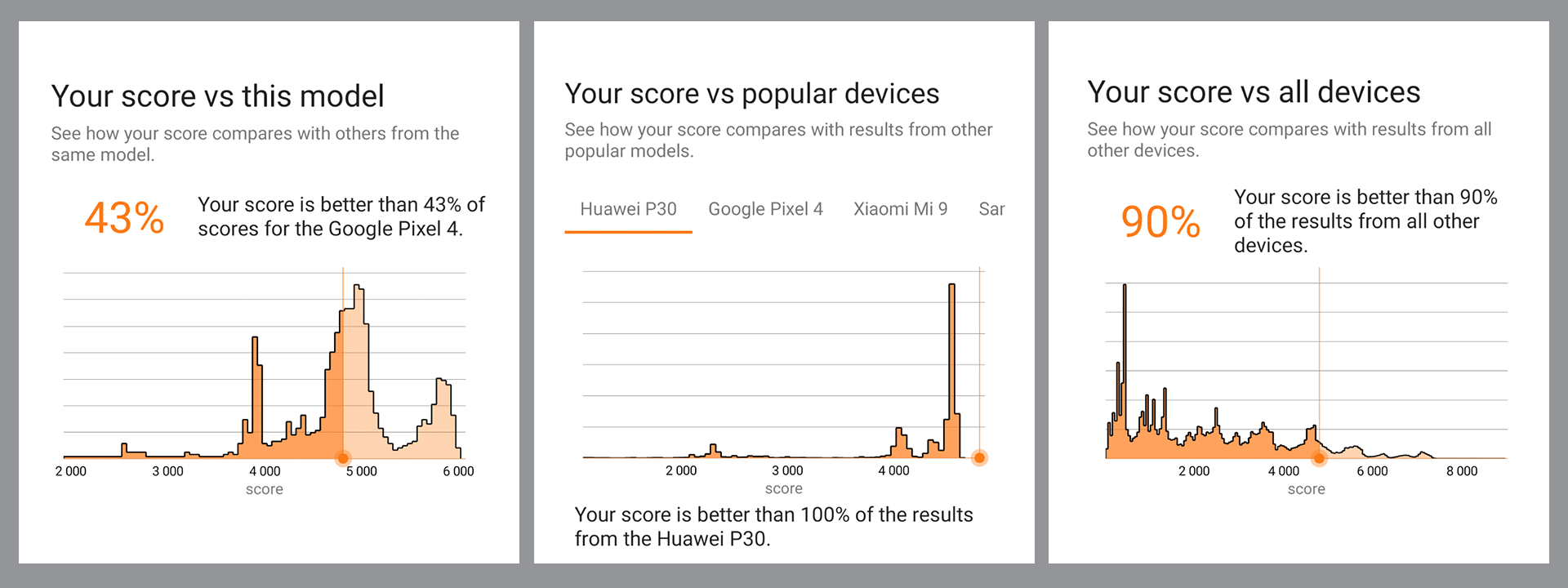Image resolution: width=1568 pixels, height=588 pixels.
Task: Click the orange score dot in the this-model chart
Action: (x=343, y=458)
